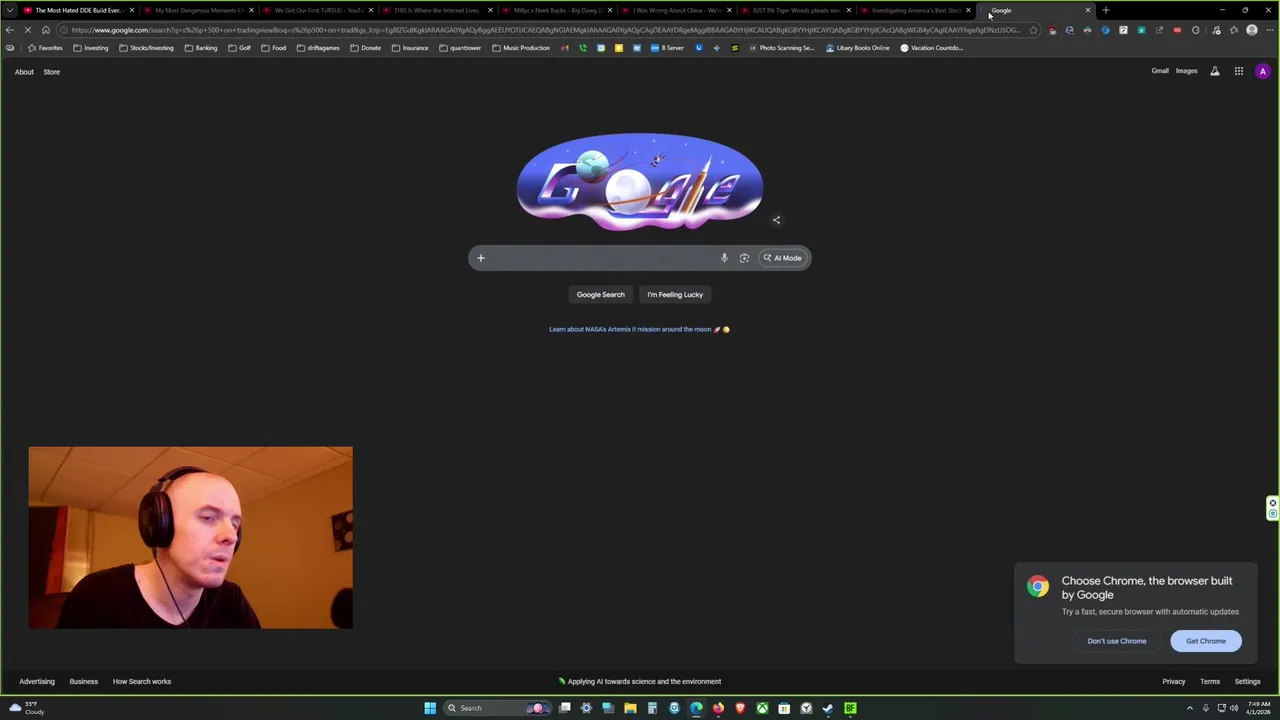Open Xbox app from taskbar

tap(762, 708)
